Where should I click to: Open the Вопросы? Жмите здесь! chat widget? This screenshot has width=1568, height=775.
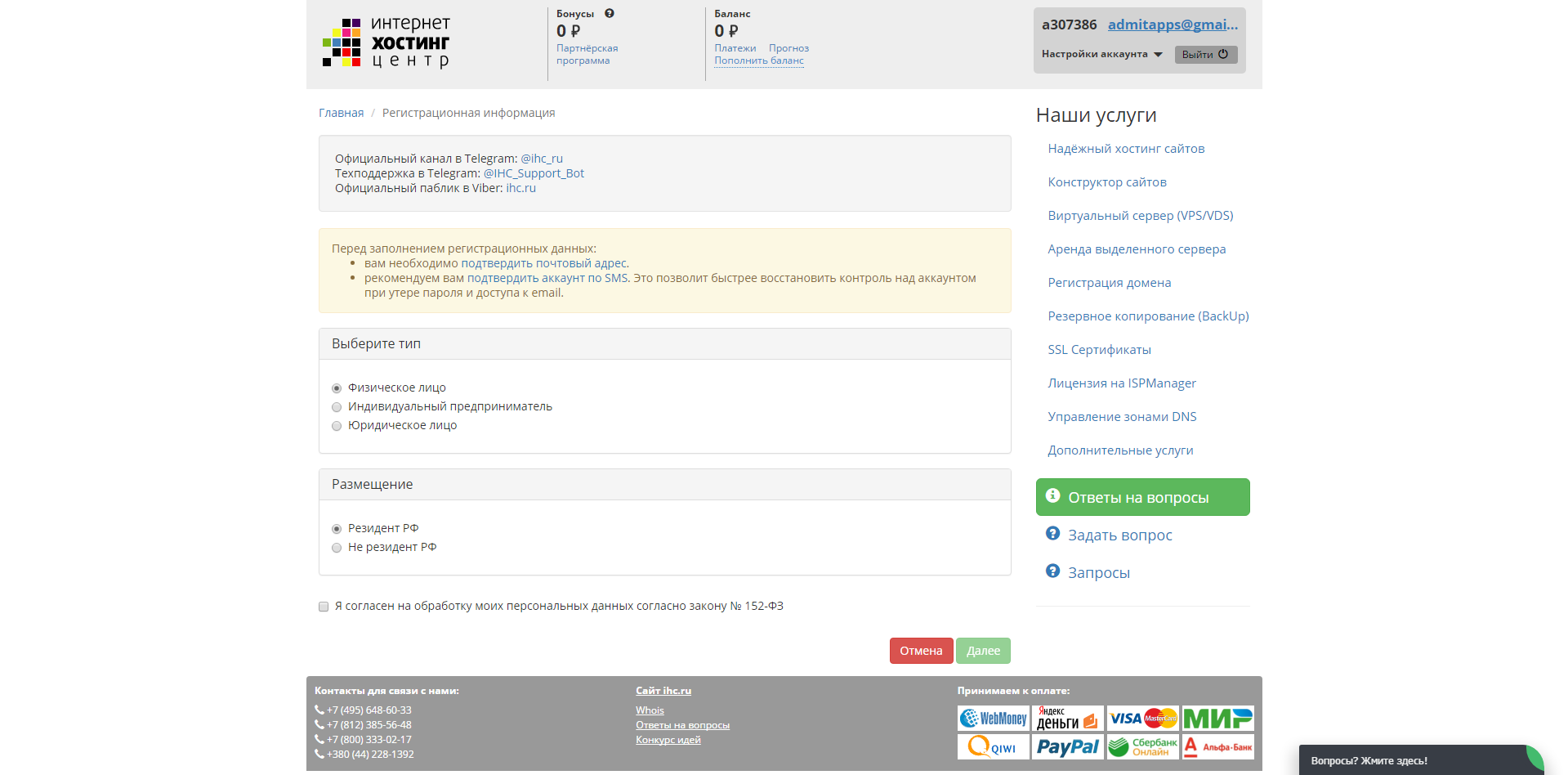tap(1421, 760)
